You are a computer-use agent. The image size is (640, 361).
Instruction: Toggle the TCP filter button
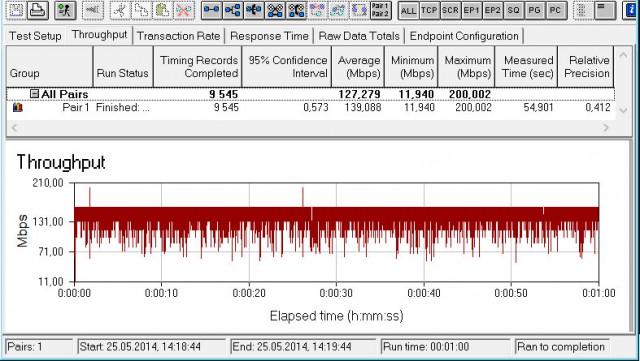[429, 11]
